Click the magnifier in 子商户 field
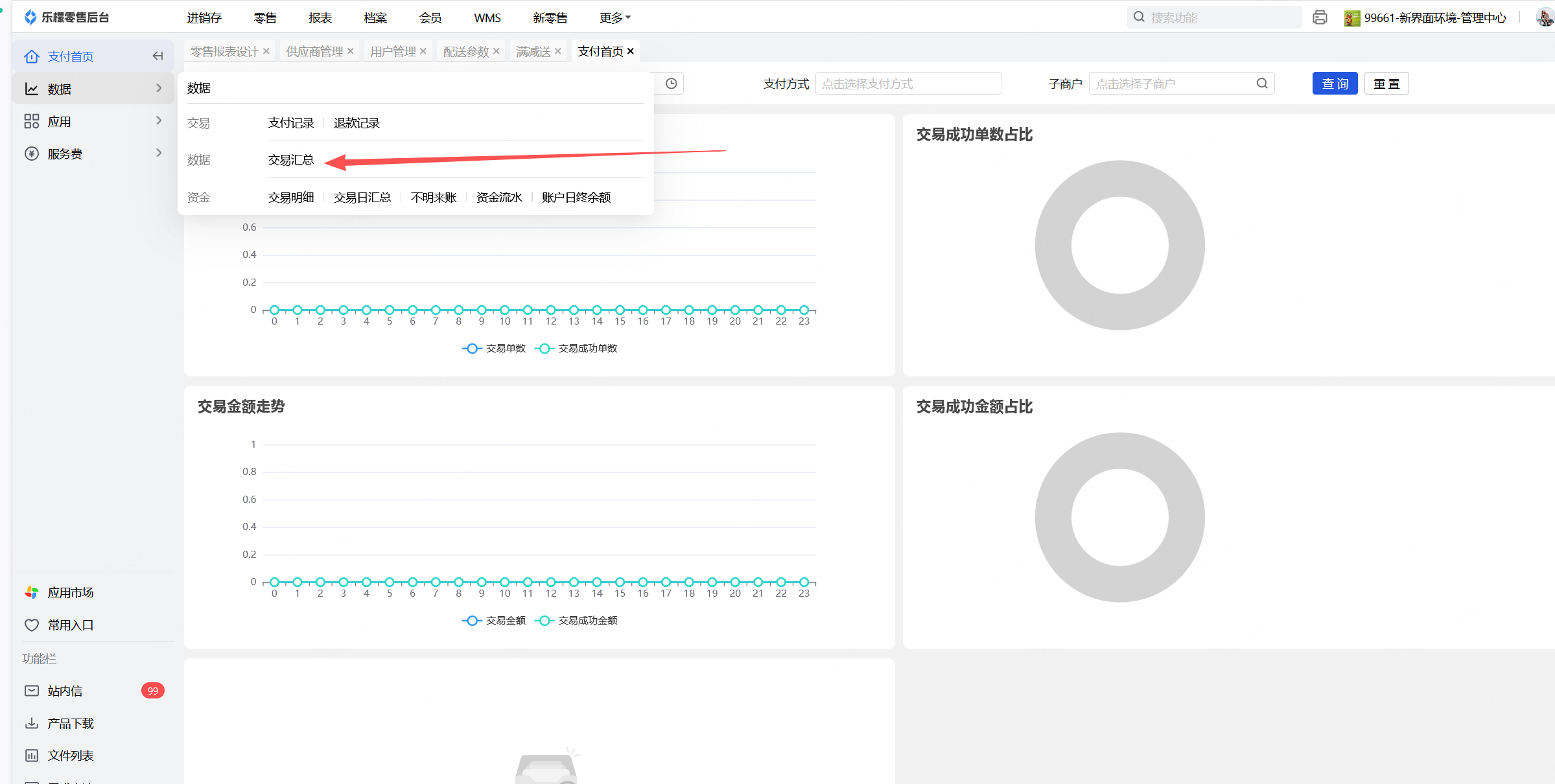Image resolution: width=1555 pixels, height=784 pixels. coord(1262,84)
